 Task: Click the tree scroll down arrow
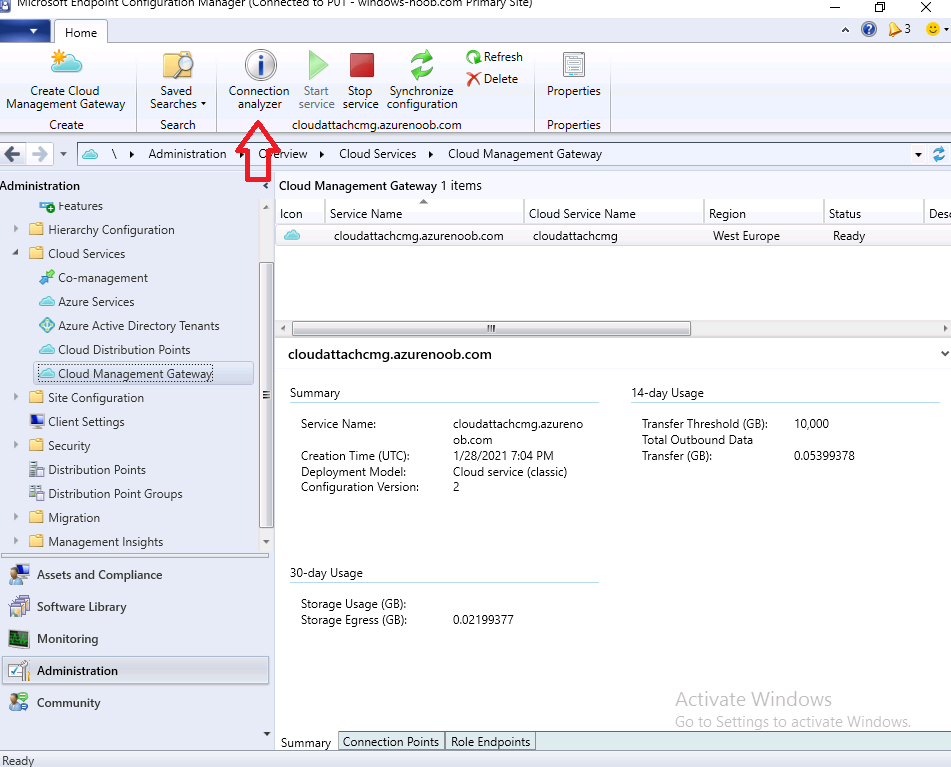point(266,541)
